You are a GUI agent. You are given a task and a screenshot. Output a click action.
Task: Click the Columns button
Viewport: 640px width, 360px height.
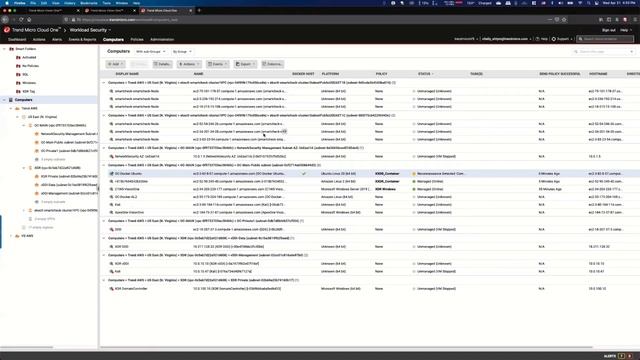272,64
